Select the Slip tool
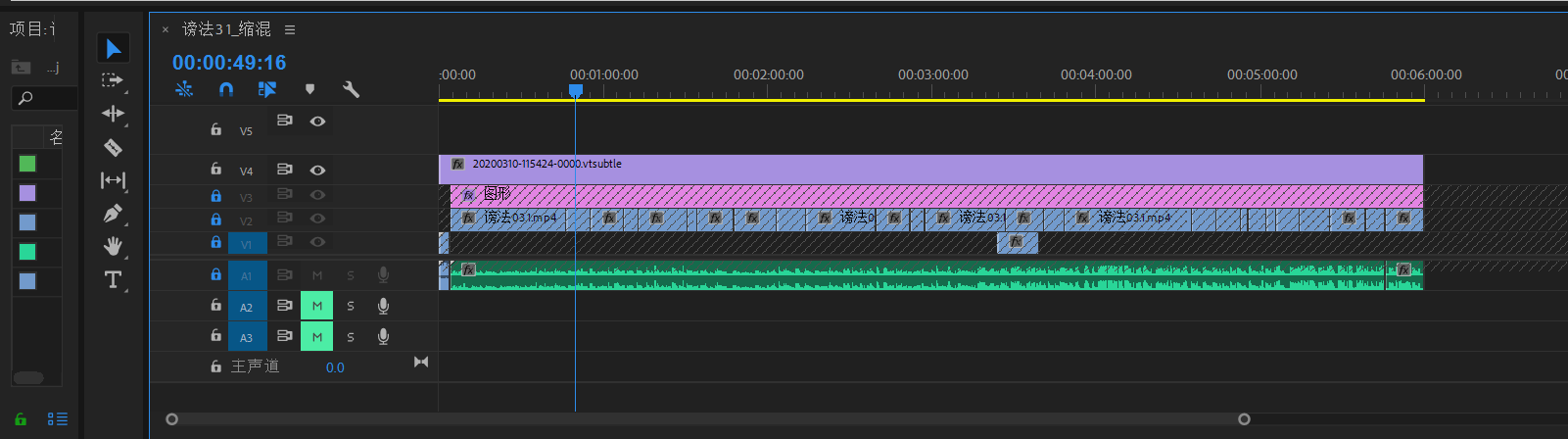Screen dimensions: 1568x439 (113, 180)
